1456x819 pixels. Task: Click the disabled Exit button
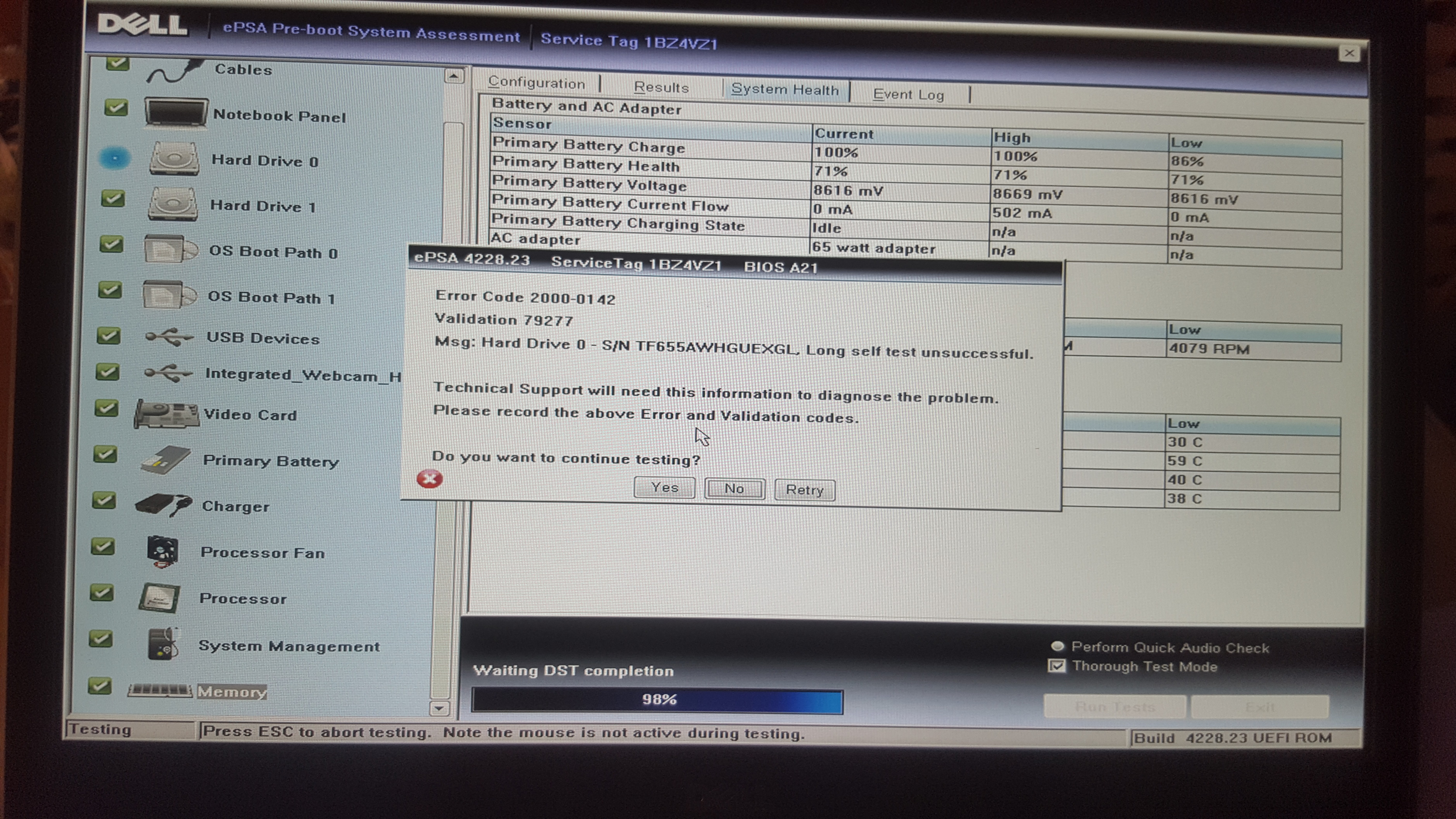click(1260, 707)
